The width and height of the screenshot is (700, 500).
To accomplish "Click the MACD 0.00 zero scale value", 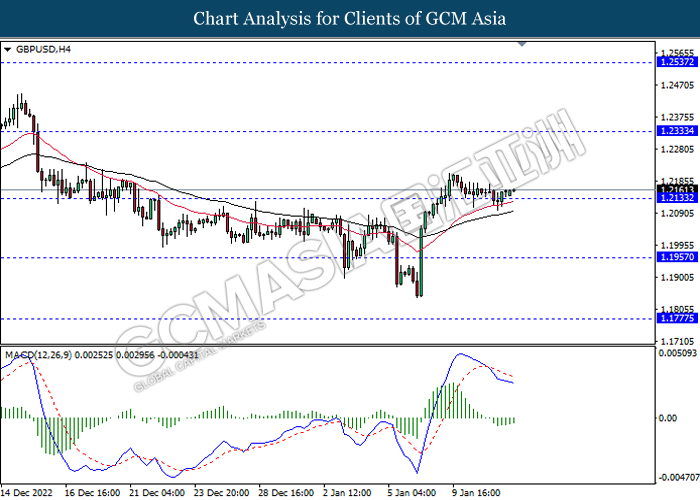I will (x=668, y=418).
